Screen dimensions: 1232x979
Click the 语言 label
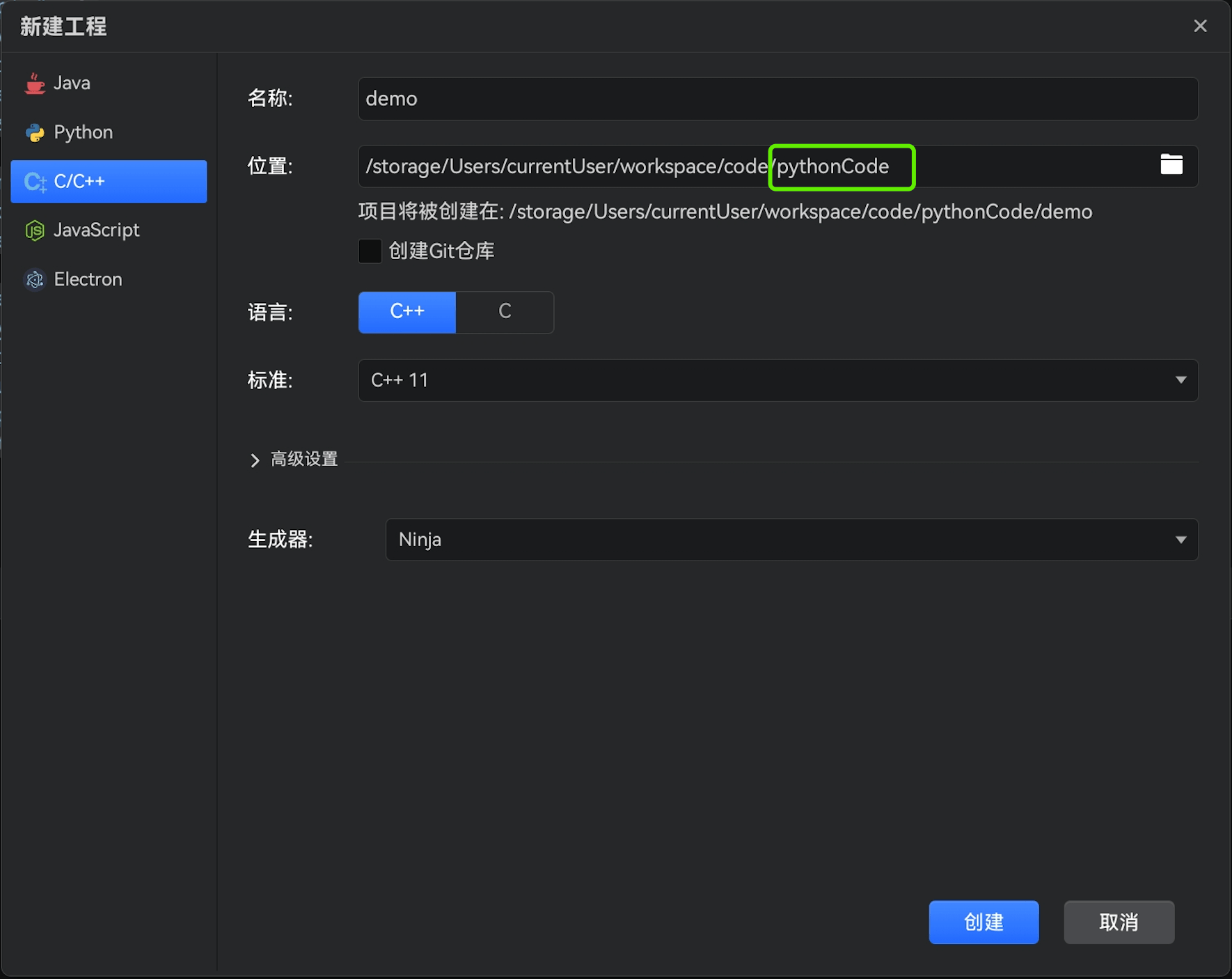click(x=270, y=312)
